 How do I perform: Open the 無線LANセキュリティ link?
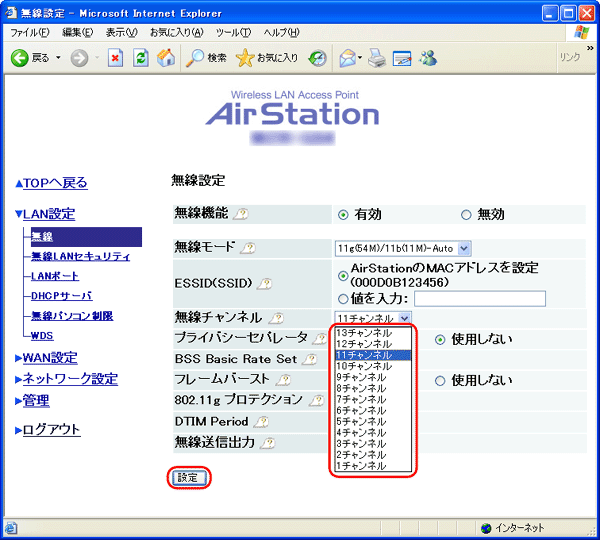80,256
